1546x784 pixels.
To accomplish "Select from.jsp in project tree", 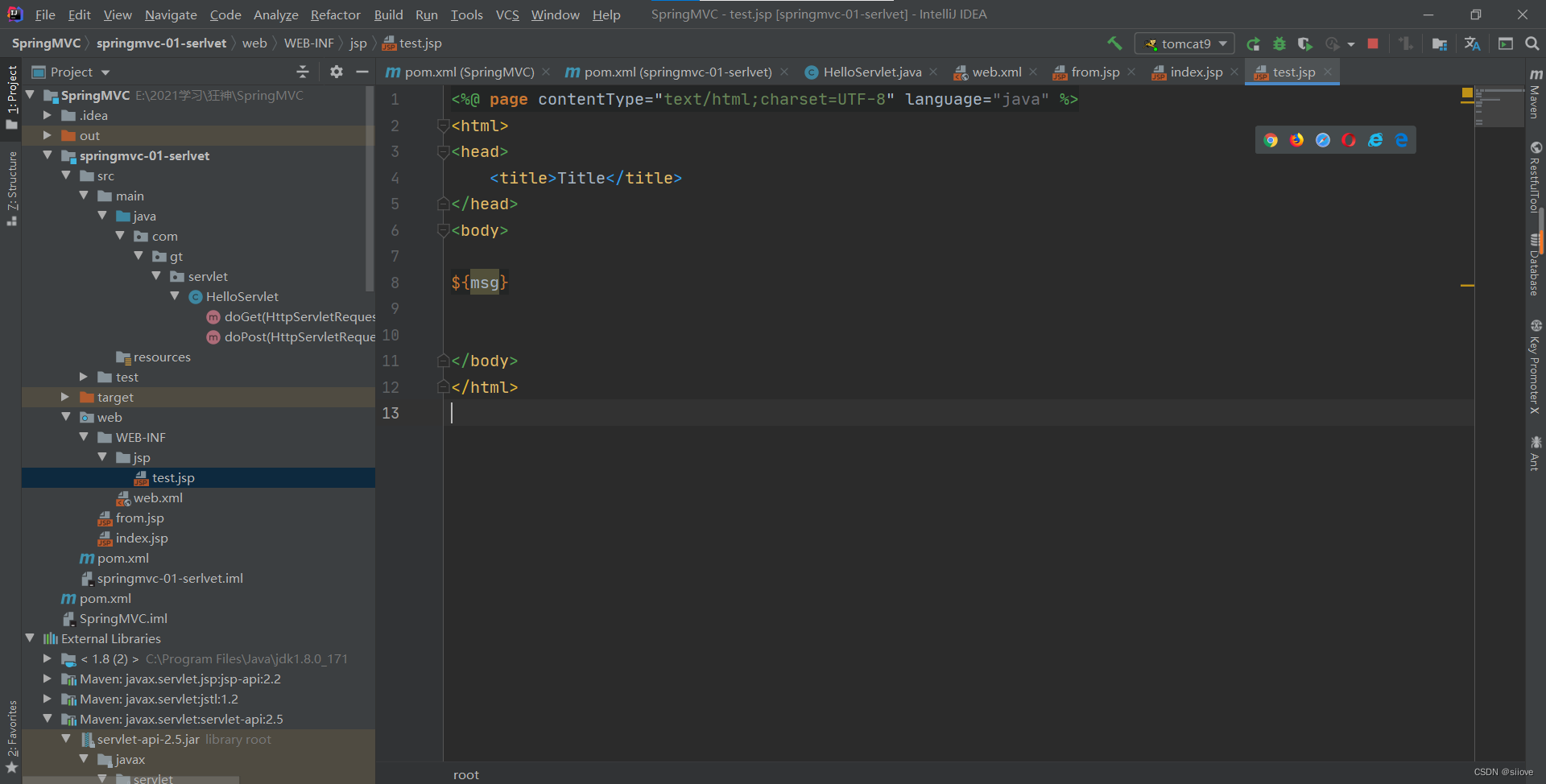I will (139, 518).
